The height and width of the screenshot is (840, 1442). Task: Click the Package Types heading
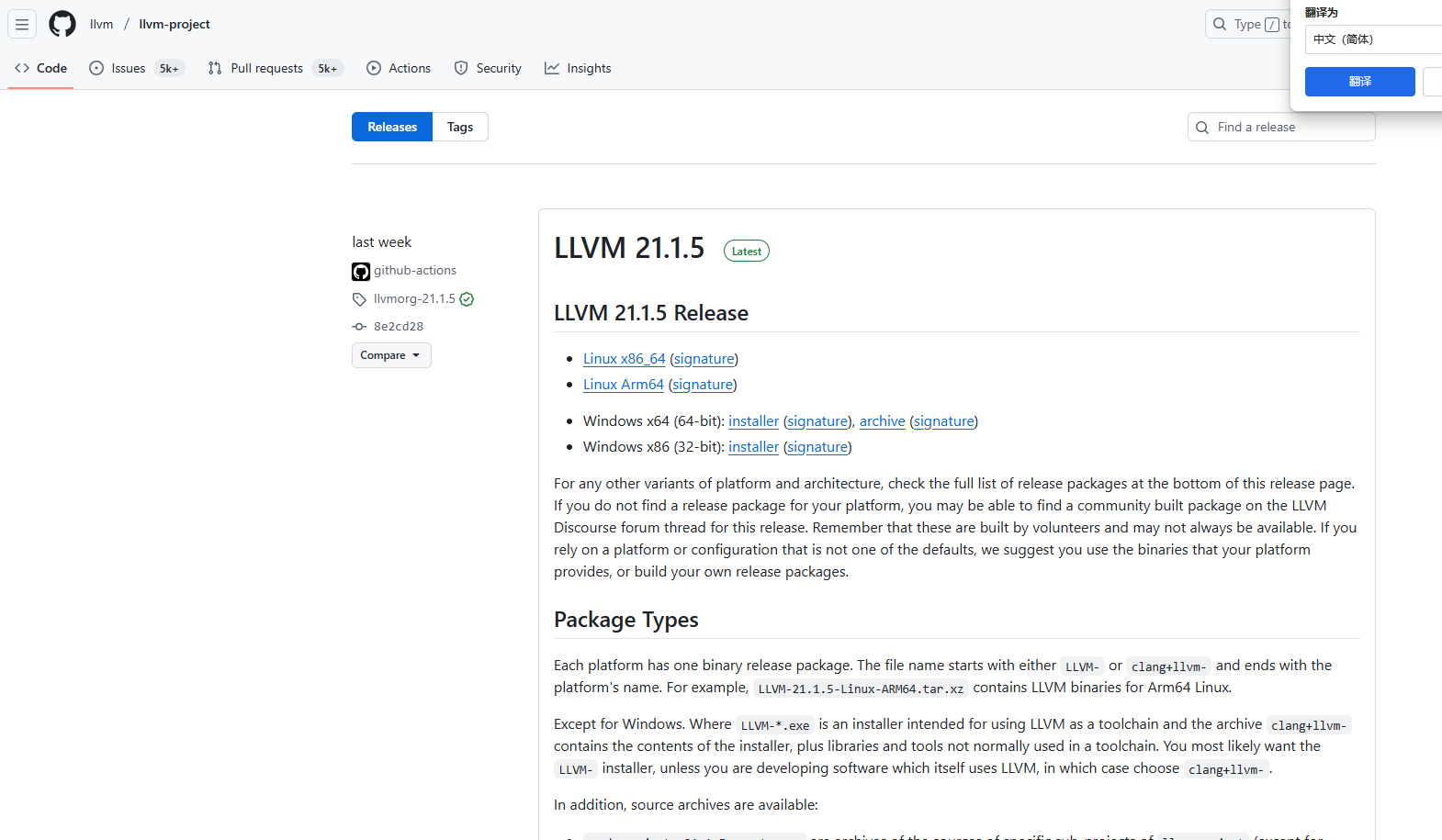(626, 620)
